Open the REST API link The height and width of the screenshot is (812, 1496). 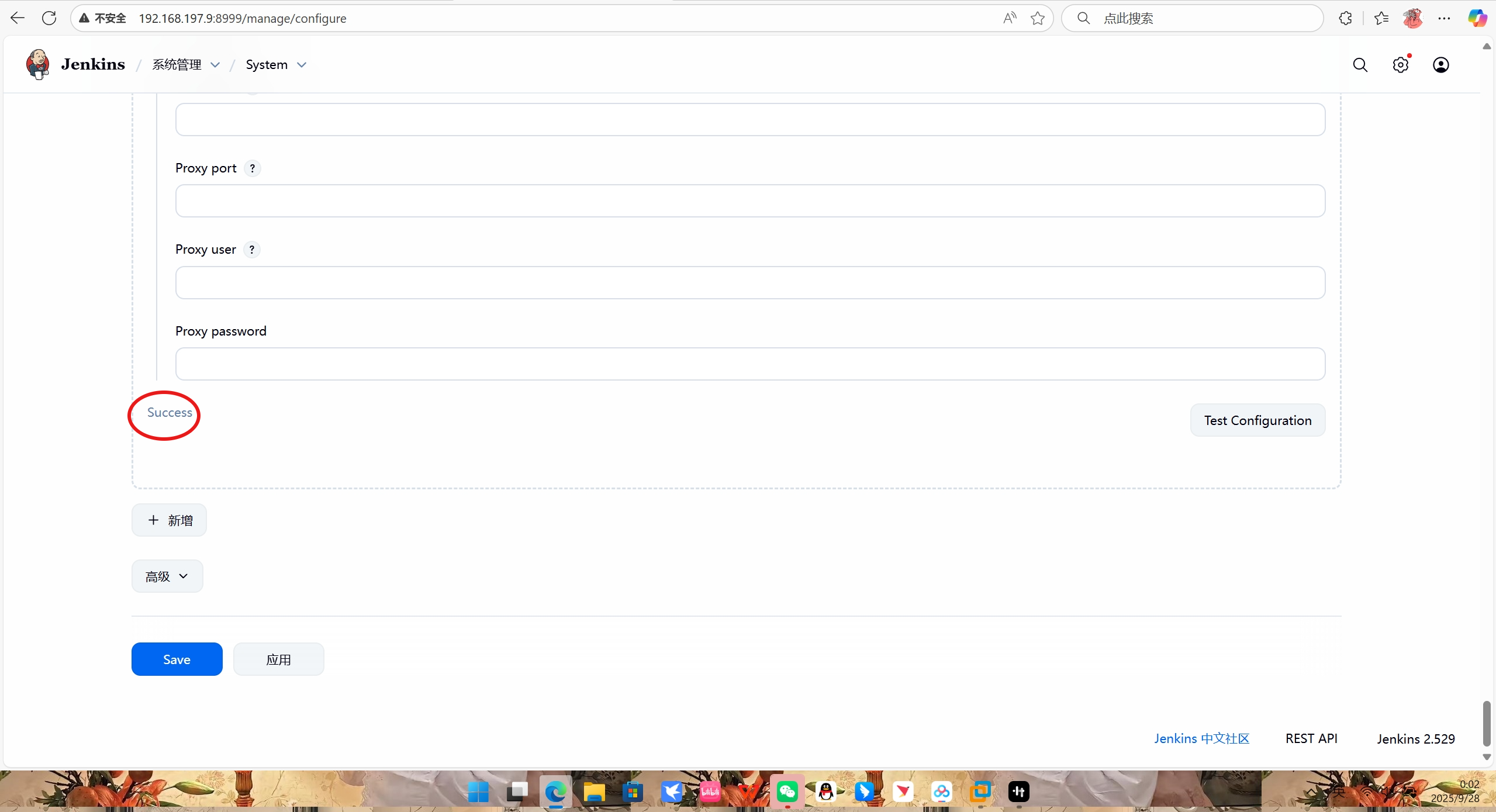tap(1311, 738)
